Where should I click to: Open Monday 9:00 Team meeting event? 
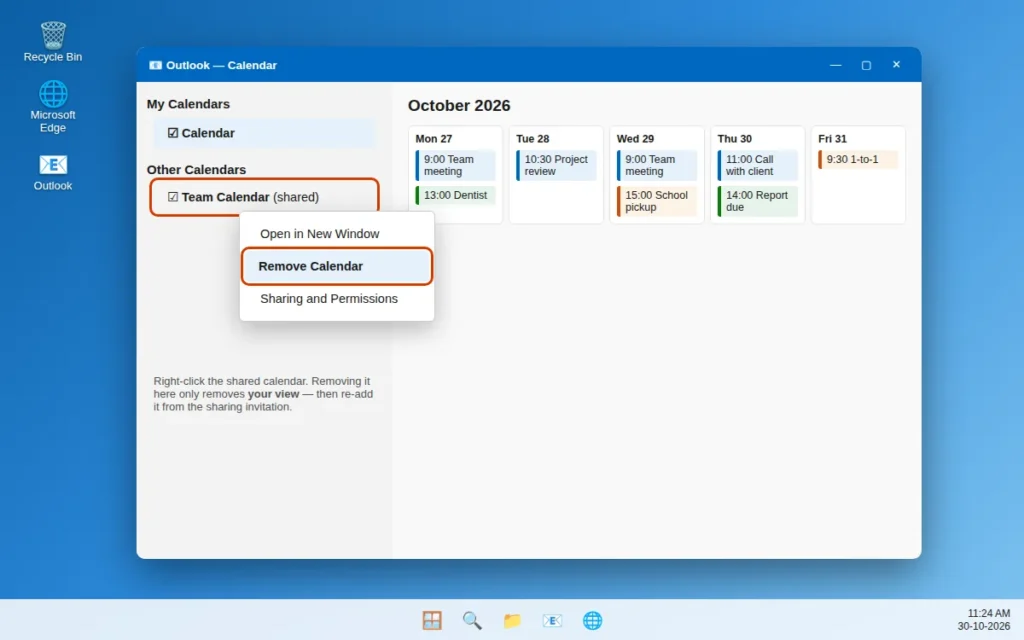pos(455,165)
